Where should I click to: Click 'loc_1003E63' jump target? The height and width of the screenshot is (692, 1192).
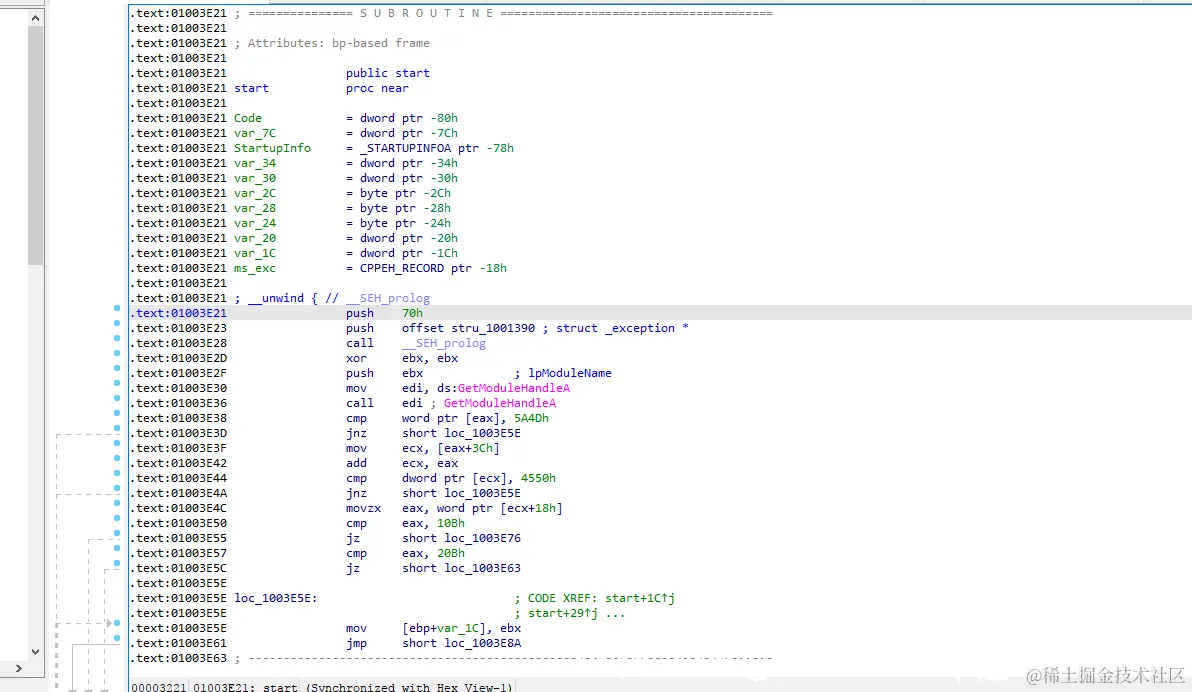coord(483,568)
